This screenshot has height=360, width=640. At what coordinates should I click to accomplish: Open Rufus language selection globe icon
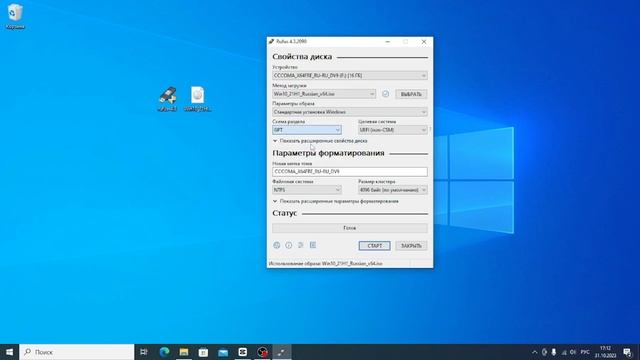[x=276, y=245]
